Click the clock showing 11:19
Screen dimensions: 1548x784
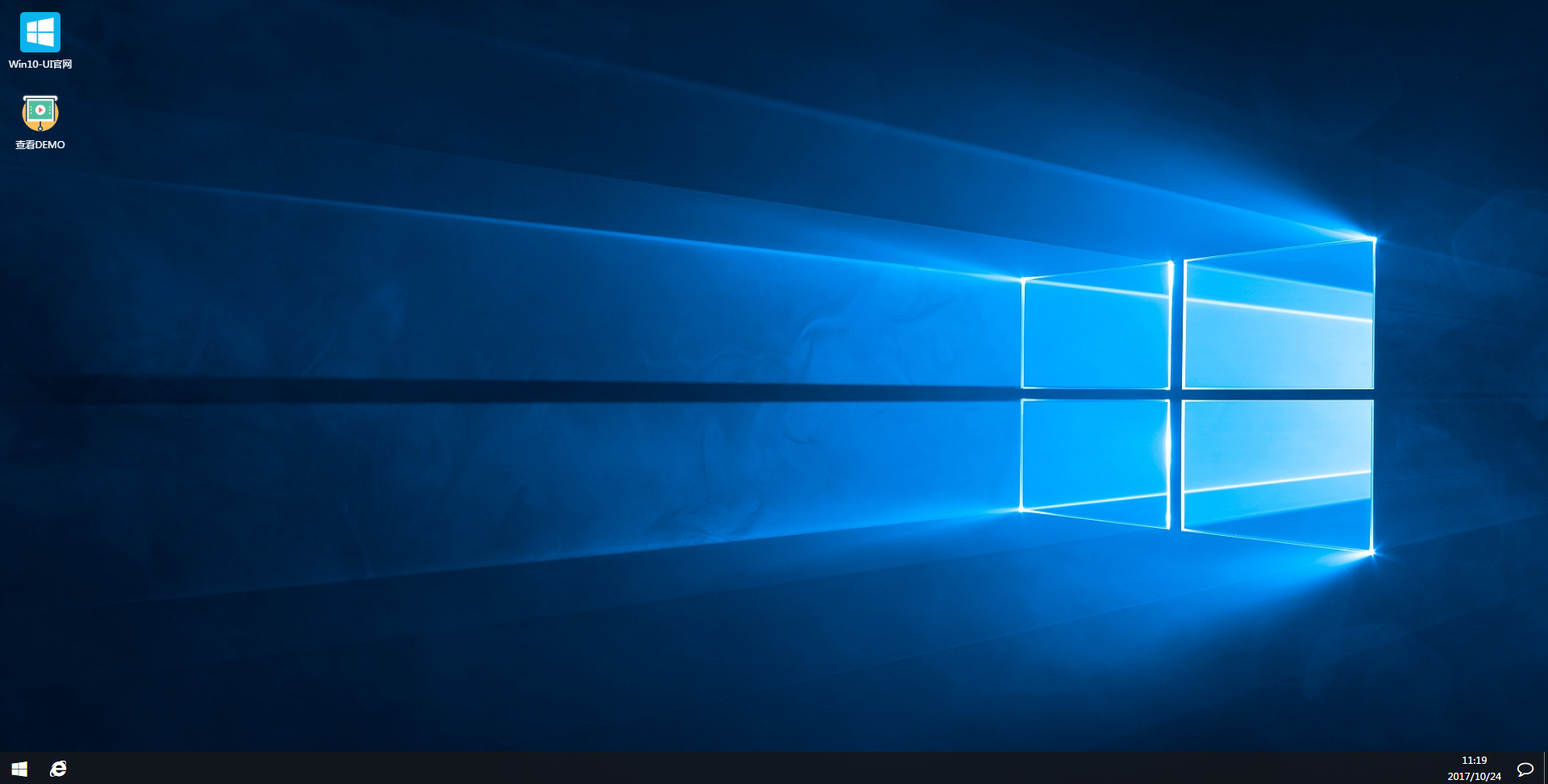[1474, 760]
